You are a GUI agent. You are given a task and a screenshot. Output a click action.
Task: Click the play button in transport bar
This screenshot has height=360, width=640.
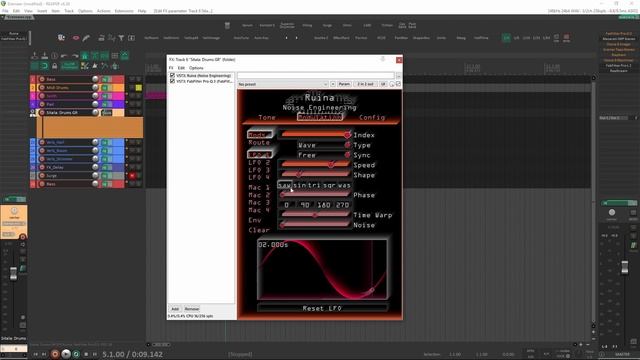(x=66, y=354)
